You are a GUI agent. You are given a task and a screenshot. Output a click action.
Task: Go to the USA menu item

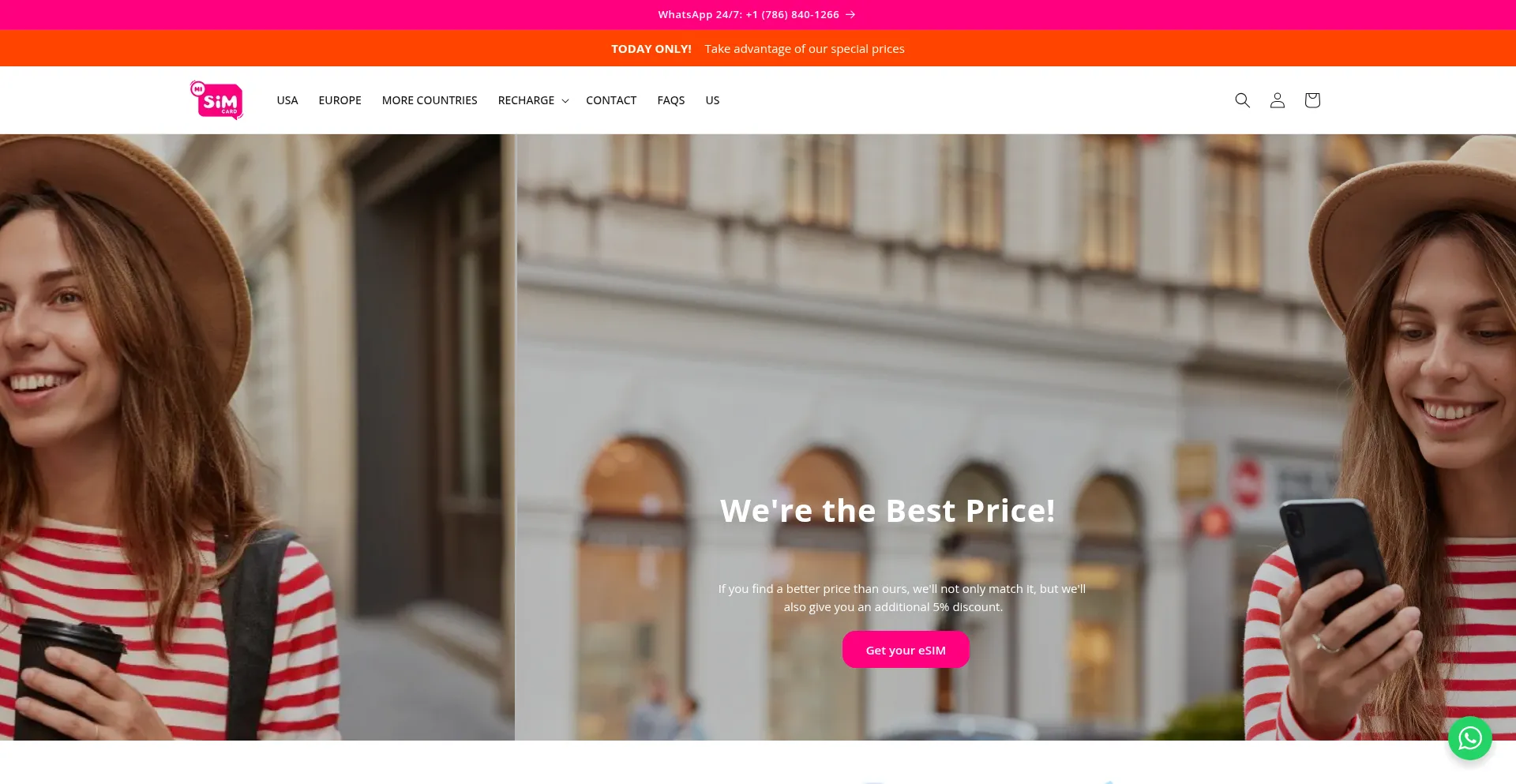[x=287, y=100]
